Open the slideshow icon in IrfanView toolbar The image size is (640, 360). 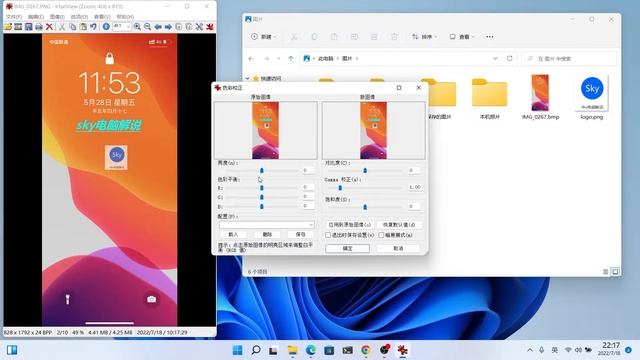coord(18,27)
